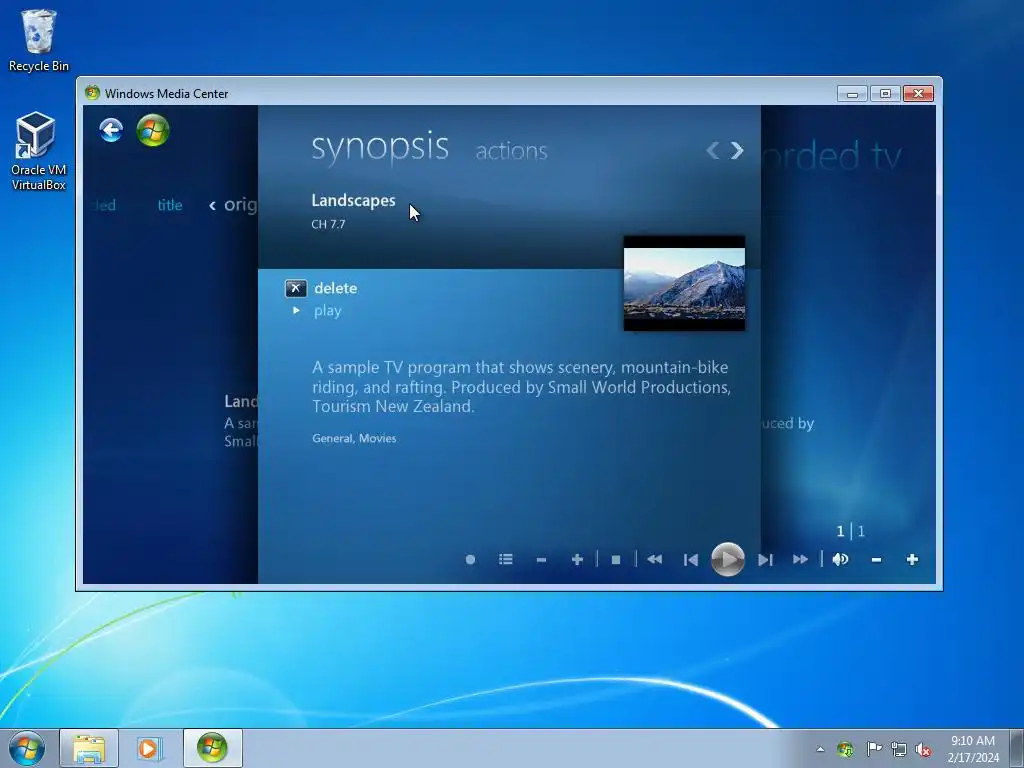Open Action Center flag tray icon
1024x768 pixels.
pyautogui.click(x=874, y=749)
